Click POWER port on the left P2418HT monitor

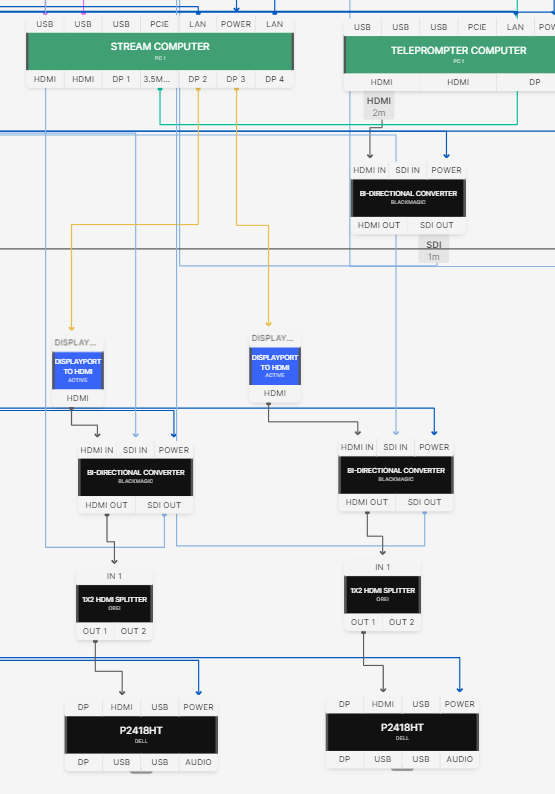(x=199, y=707)
